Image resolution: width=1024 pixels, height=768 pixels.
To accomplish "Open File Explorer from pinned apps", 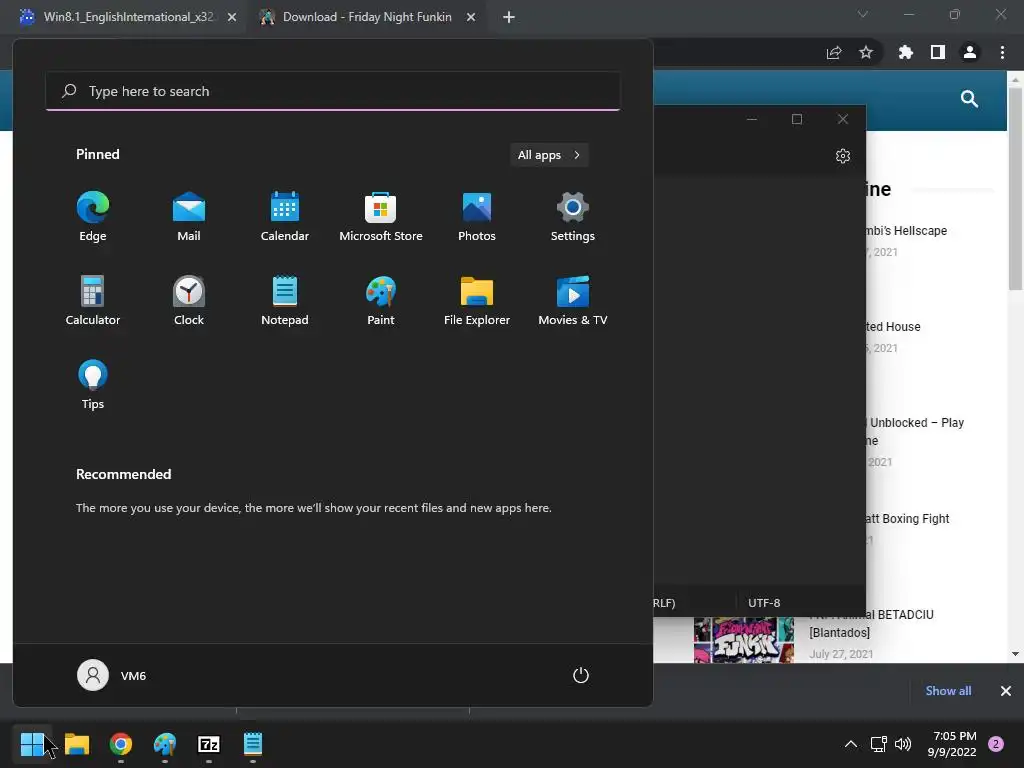I will click(x=477, y=301).
